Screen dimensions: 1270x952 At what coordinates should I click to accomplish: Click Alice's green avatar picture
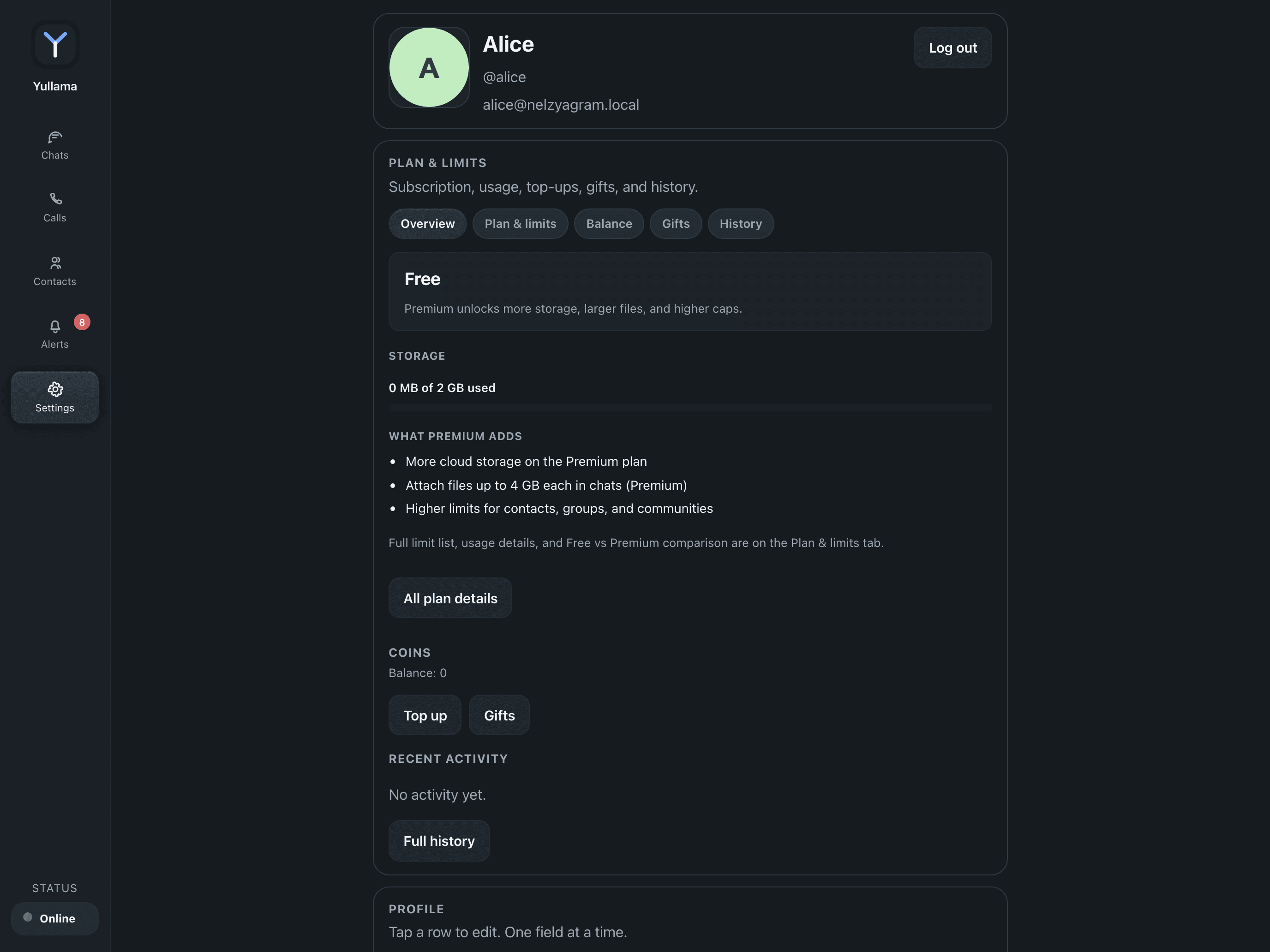tap(429, 68)
